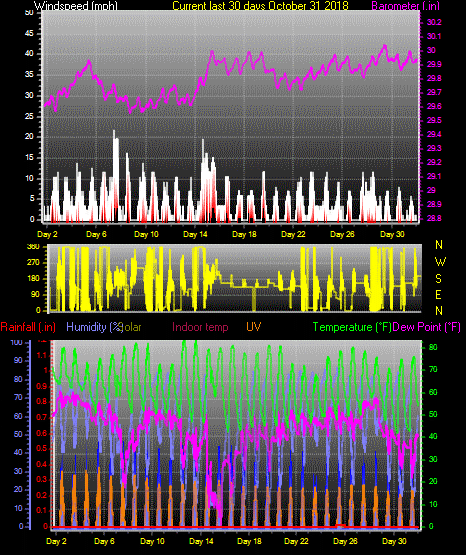Screen dimensions: 466x555
Task: Click 'Day 18' under the windspeed chart
Action: pos(244,234)
